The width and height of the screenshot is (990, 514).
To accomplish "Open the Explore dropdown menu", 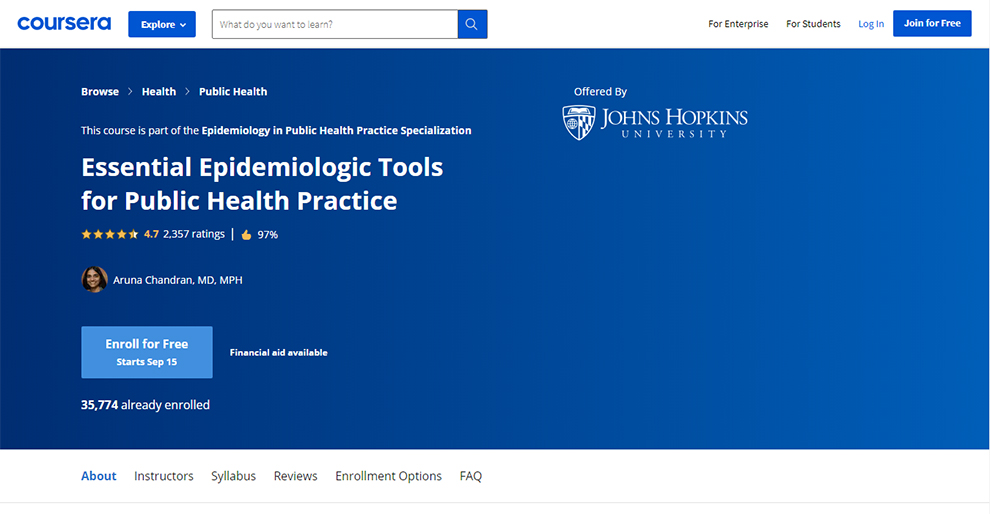I will point(162,24).
